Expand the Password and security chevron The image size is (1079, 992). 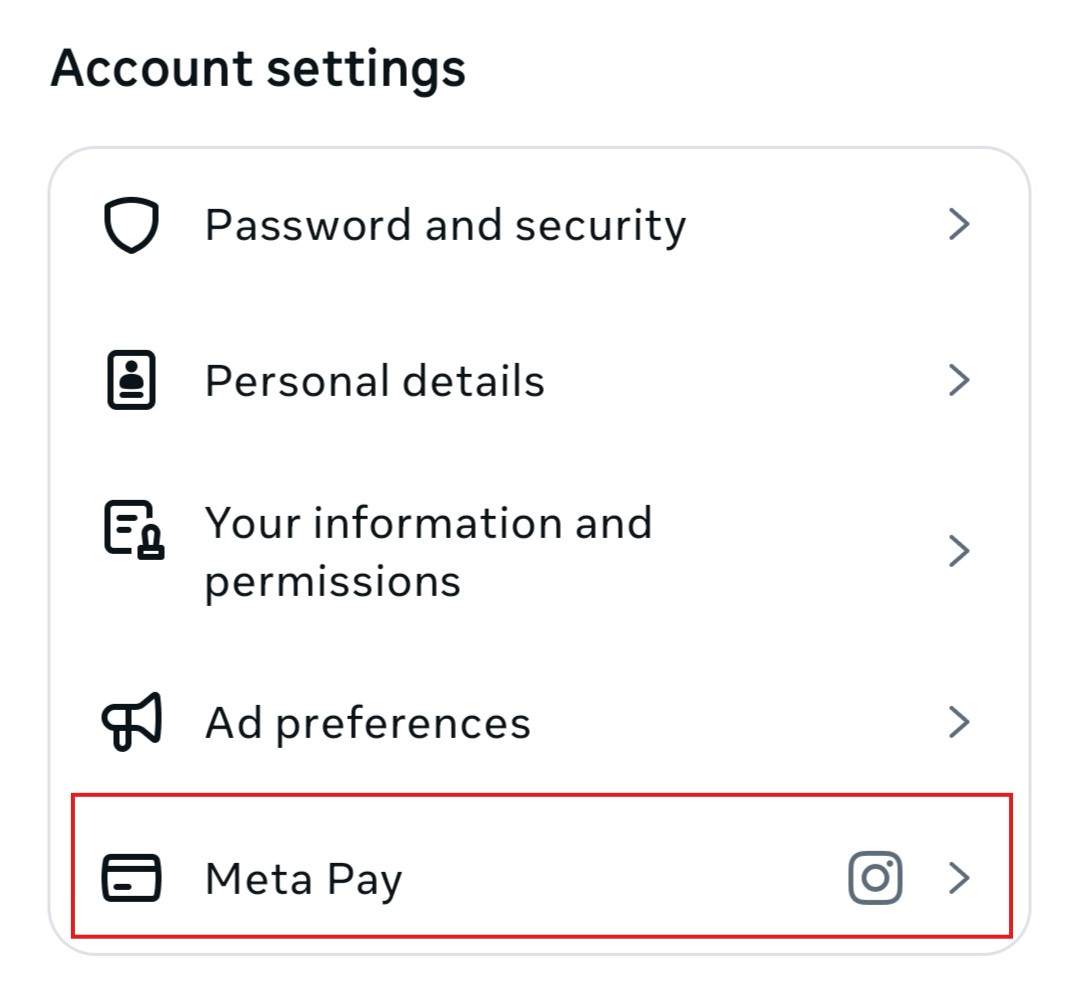click(x=961, y=224)
